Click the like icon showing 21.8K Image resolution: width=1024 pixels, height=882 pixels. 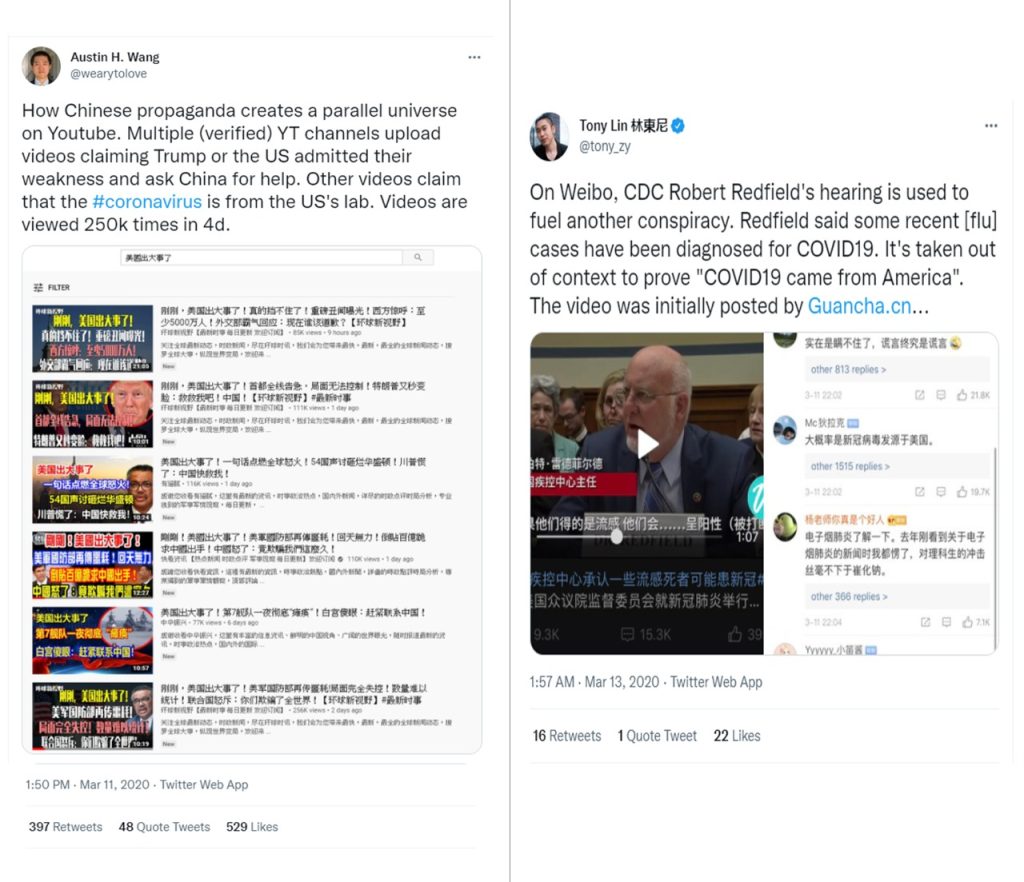[962, 395]
